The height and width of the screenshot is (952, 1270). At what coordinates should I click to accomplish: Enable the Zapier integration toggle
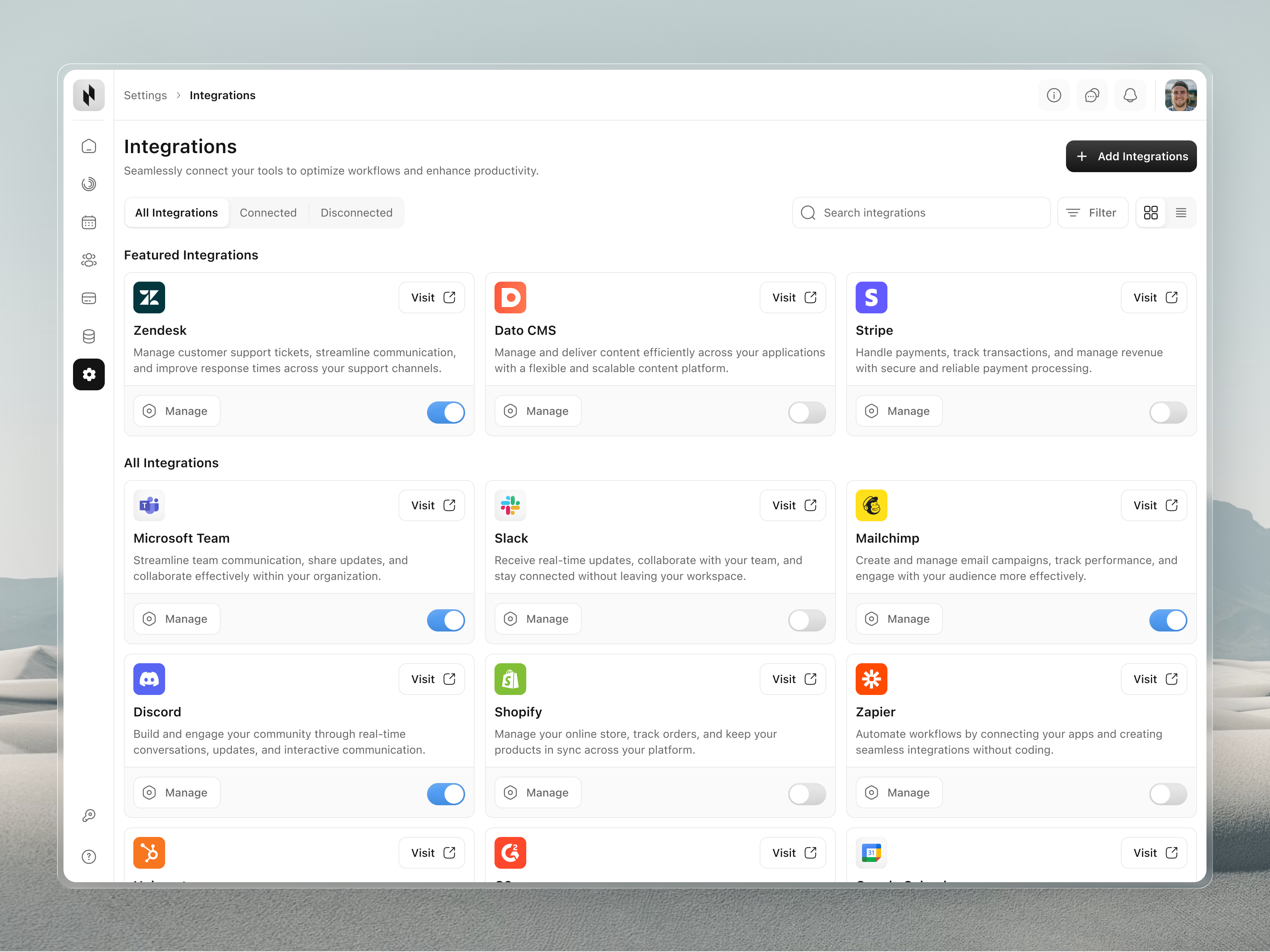click(1168, 794)
